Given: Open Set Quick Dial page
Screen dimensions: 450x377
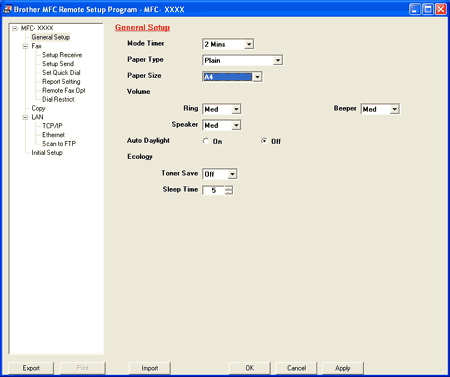Looking at the screenshot, I should 61,73.
